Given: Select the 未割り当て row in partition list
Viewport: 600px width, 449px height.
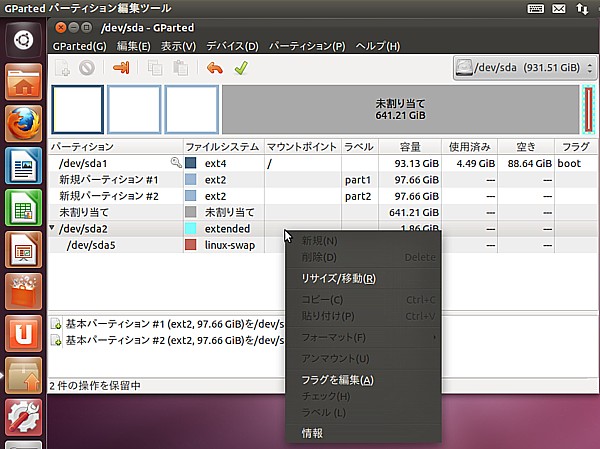Looking at the screenshot, I should tap(322, 212).
